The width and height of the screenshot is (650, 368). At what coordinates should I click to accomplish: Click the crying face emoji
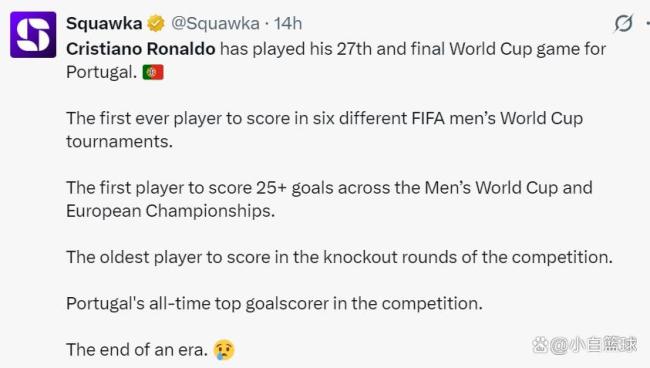[x=224, y=350]
